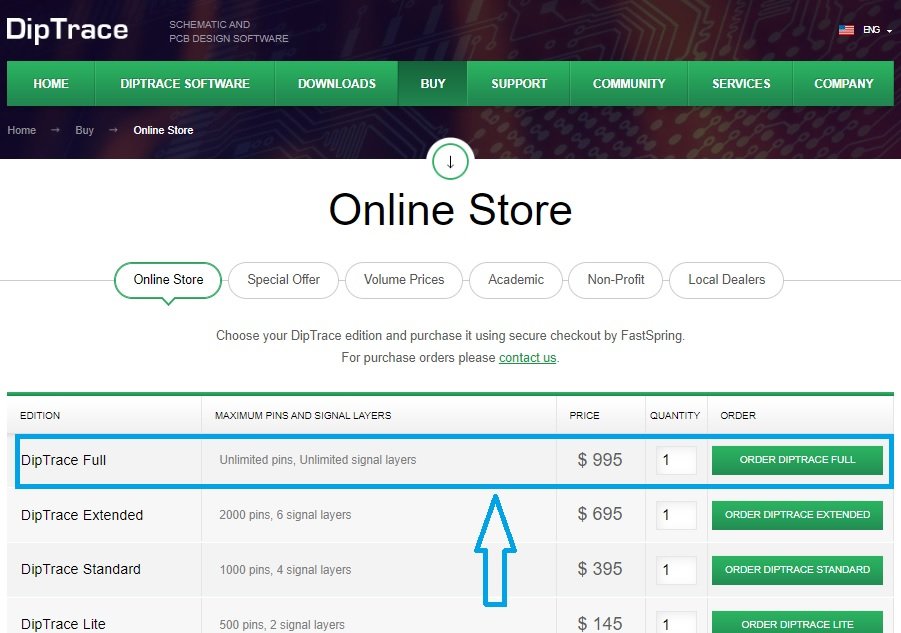Click 'Maximum Pins and Signal Layers' header
The image size is (901, 633).
pos(303,416)
